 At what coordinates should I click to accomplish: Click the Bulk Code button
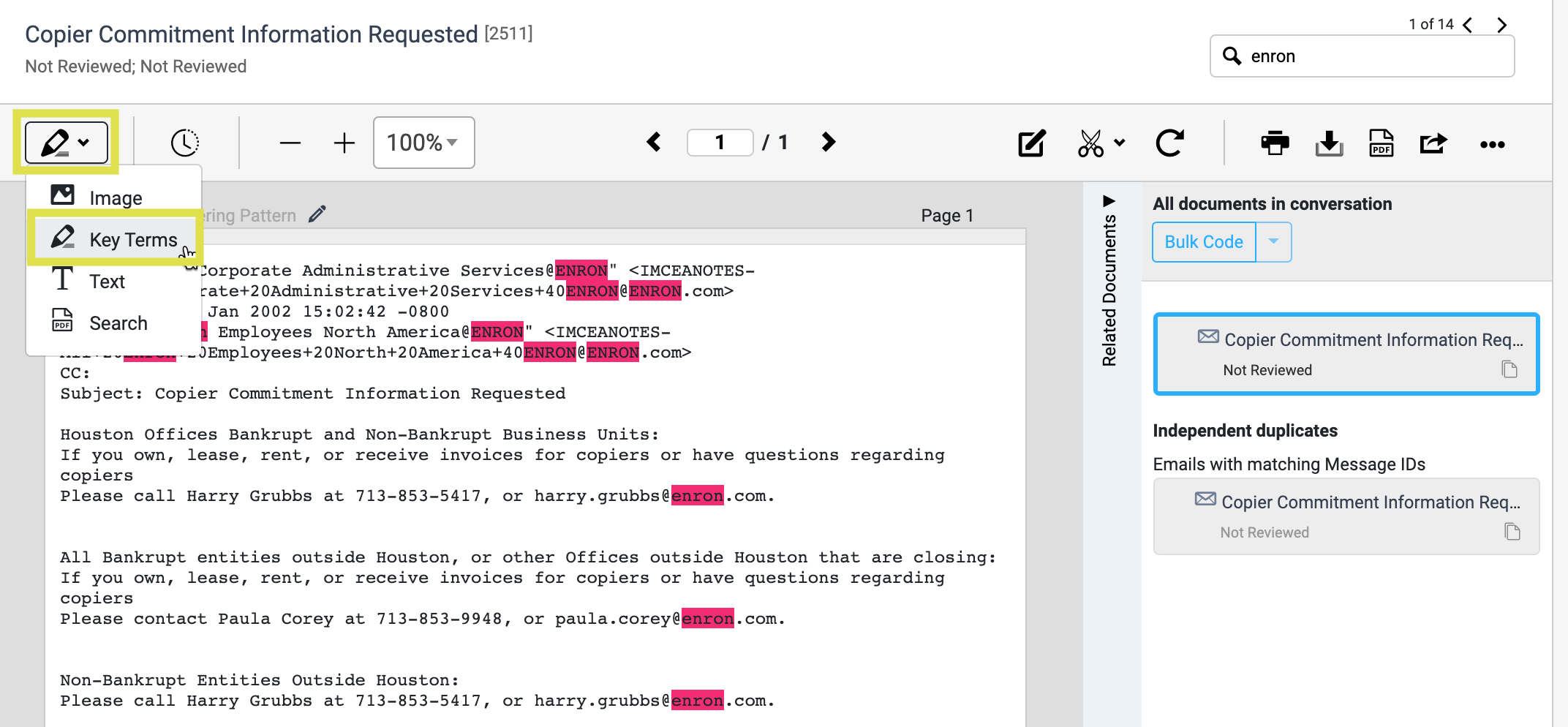pyautogui.click(x=1204, y=242)
